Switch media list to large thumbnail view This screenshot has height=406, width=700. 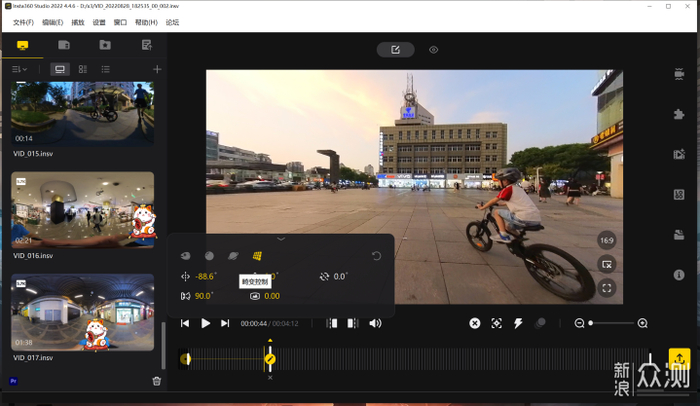point(60,69)
